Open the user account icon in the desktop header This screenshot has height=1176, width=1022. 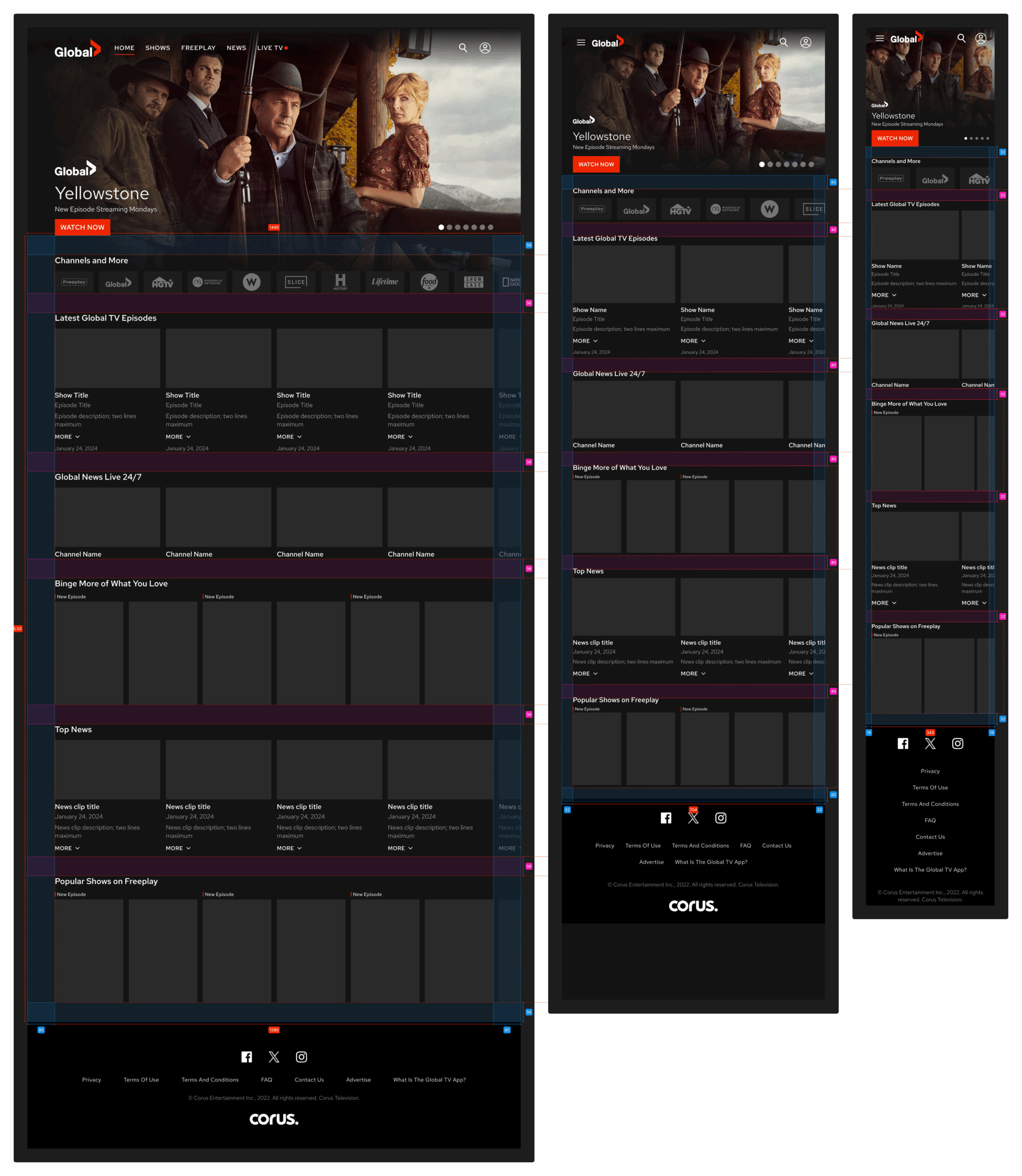tap(485, 48)
